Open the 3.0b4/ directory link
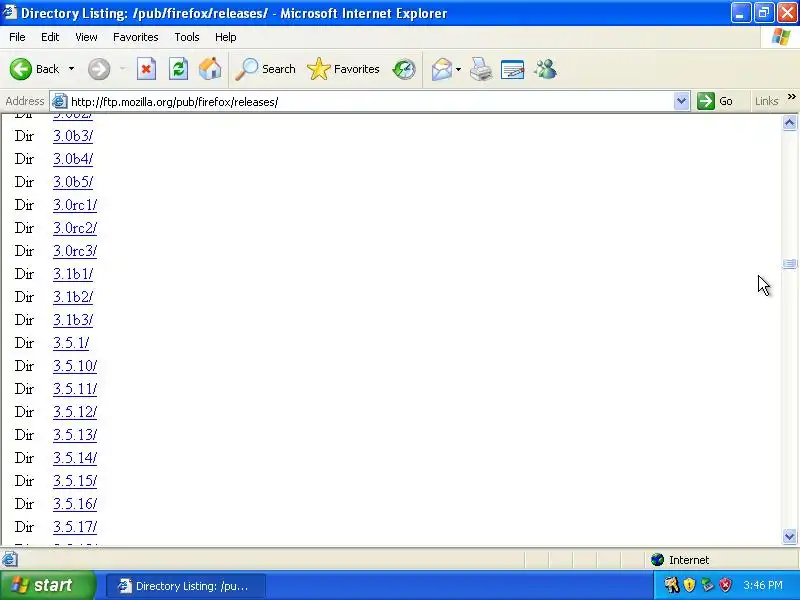The height and width of the screenshot is (600, 800). point(73,159)
